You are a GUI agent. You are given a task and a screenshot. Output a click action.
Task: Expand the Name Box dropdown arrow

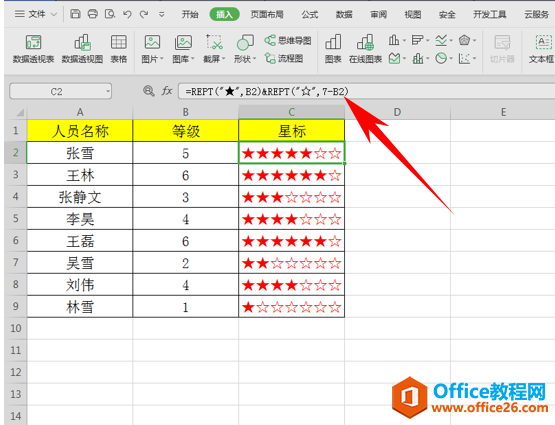tap(108, 92)
